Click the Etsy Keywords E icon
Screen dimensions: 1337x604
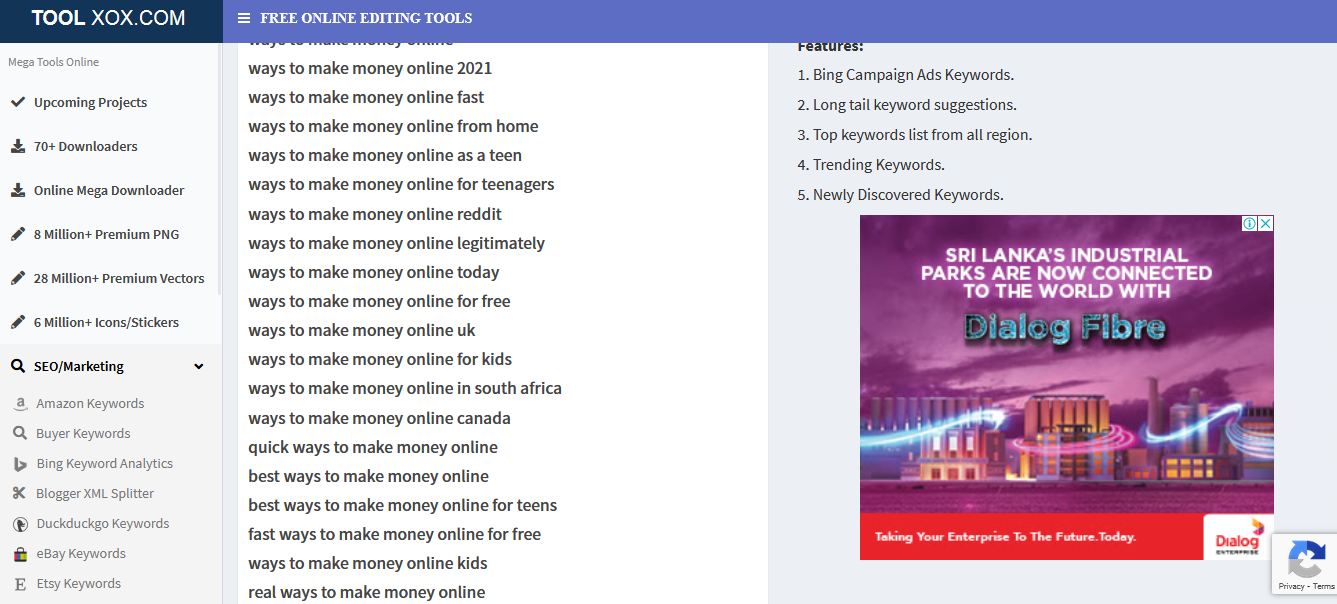click(x=19, y=584)
